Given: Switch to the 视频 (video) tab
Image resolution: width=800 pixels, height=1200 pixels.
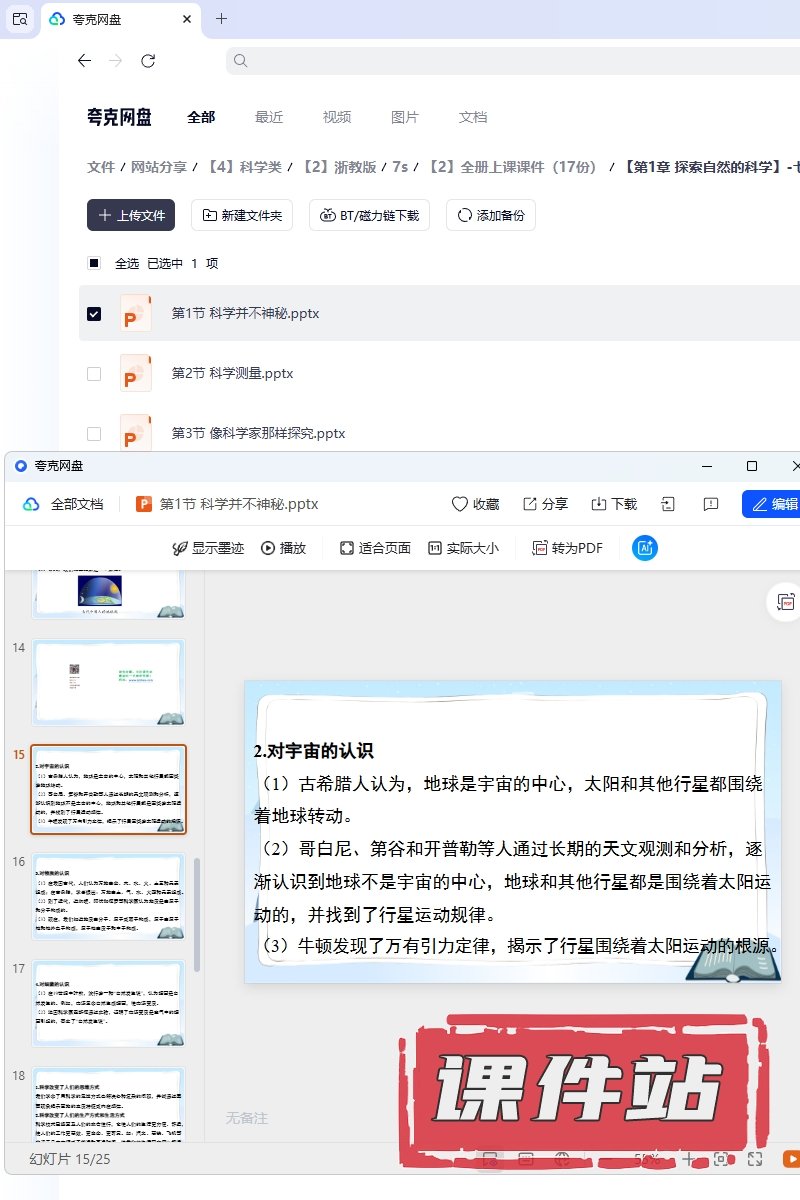Looking at the screenshot, I should 337,117.
